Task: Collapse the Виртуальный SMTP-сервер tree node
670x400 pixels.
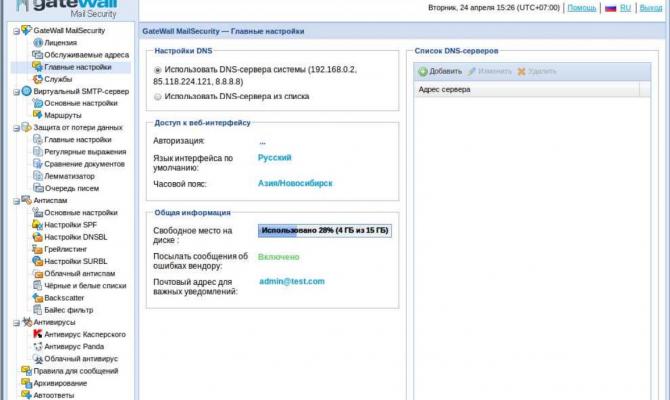Action: [16, 92]
